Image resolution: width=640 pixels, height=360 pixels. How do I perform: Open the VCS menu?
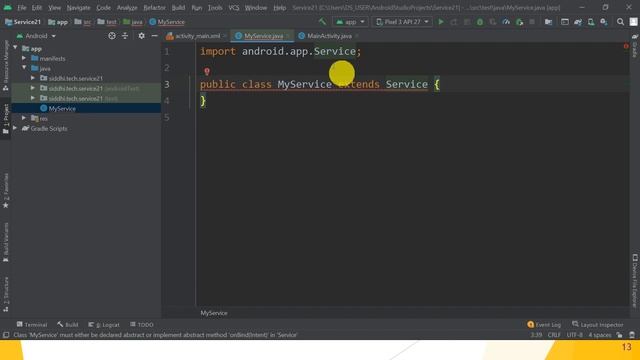click(233, 8)
